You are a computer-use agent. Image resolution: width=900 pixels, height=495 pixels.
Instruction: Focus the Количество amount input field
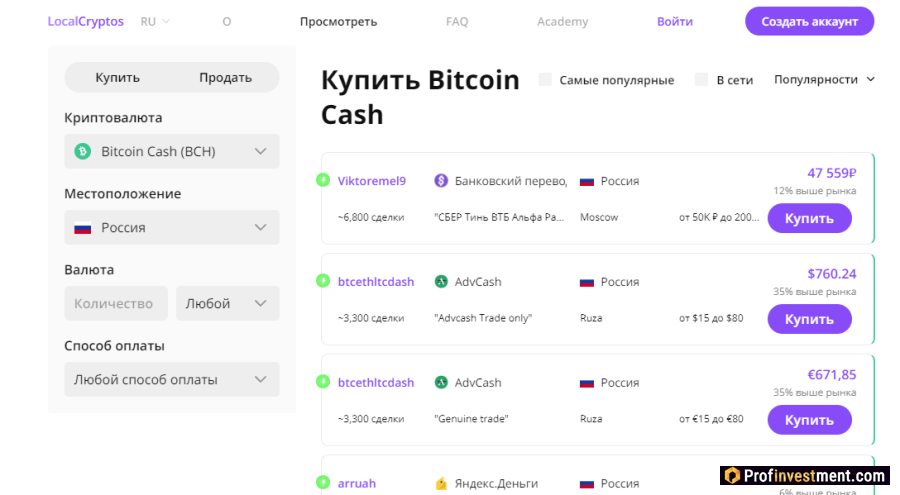click(x=116, y=303)
